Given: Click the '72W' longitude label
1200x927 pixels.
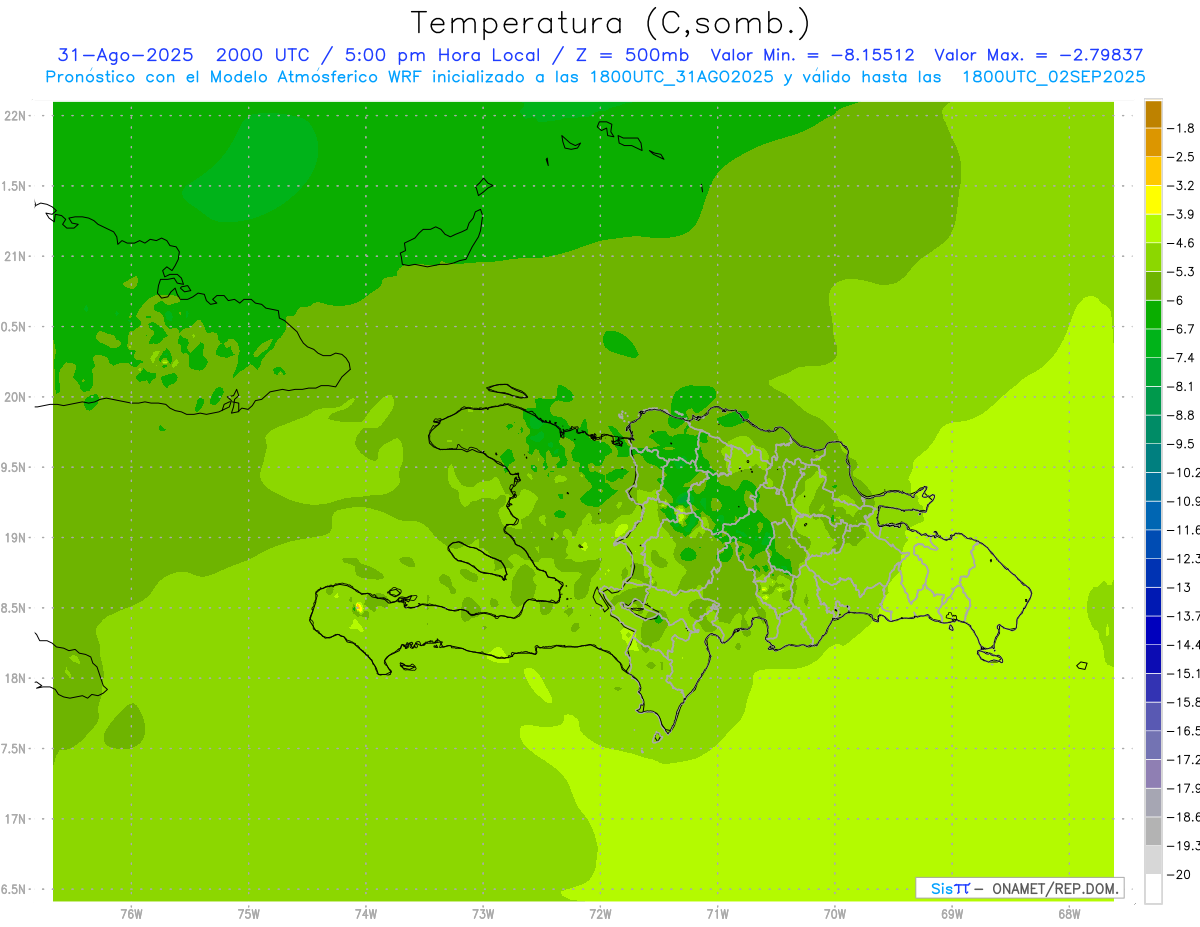Looking at the screenshot, I should click(x=600, y=914).
